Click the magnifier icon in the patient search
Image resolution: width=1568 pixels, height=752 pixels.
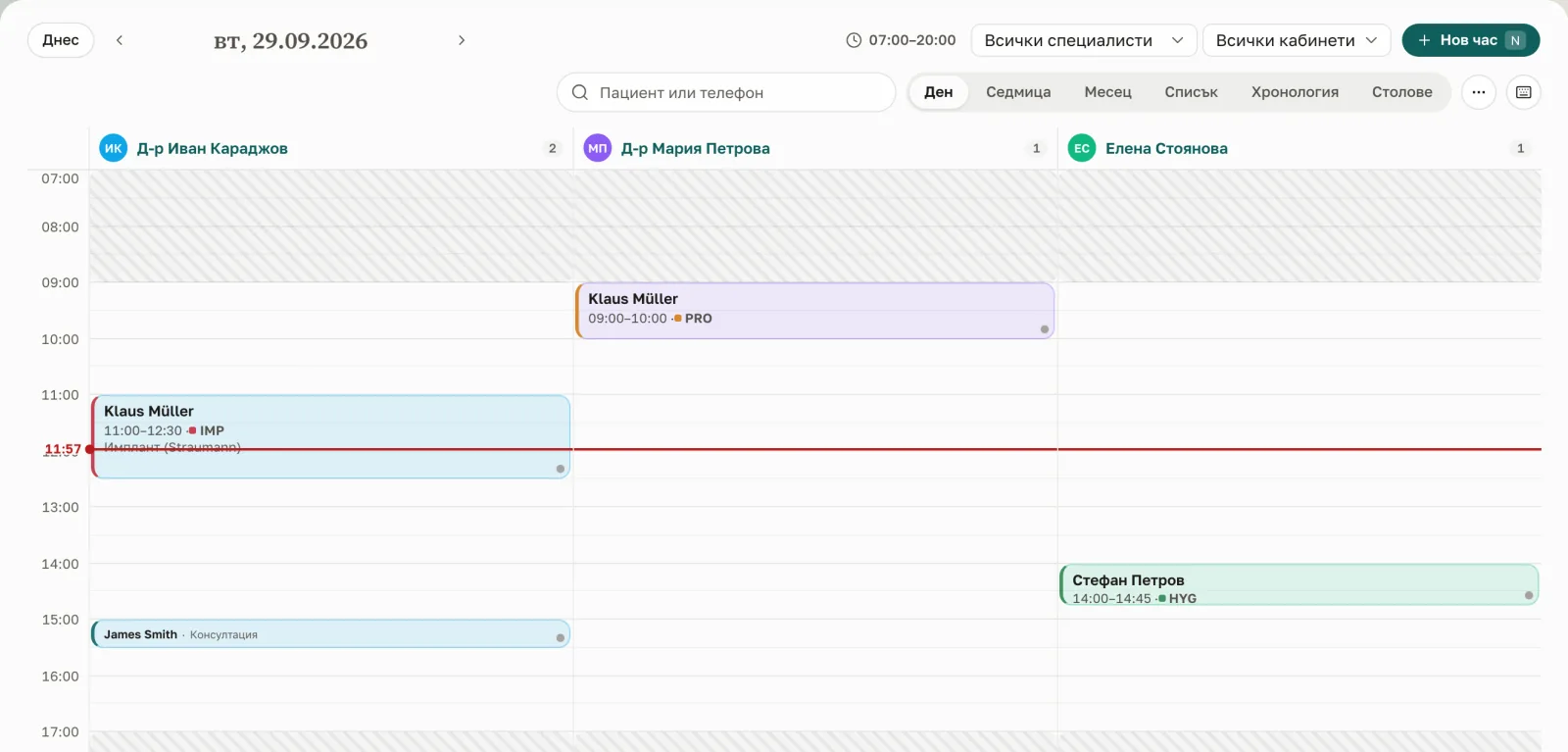point(580,92)
